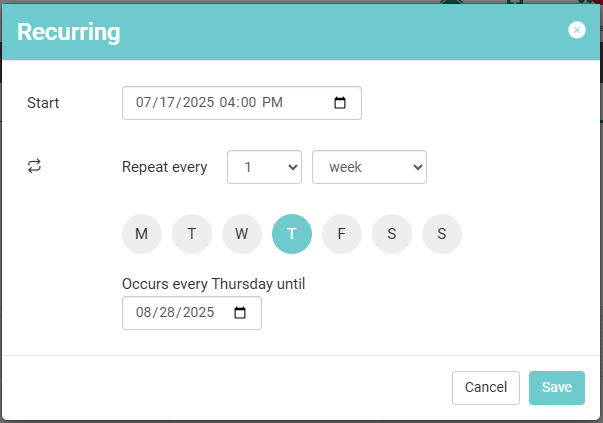Toggle Tuesday, the first T day button

192,234
